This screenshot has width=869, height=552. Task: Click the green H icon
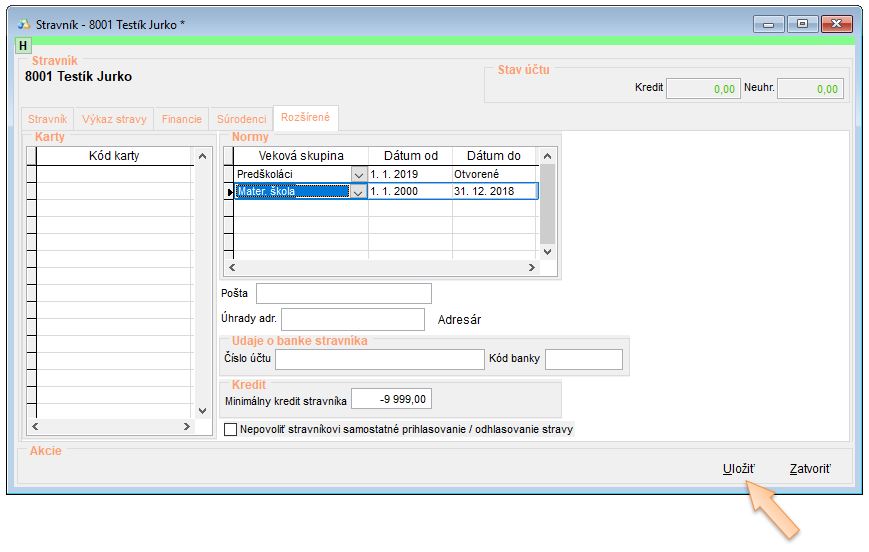point(24,46)
